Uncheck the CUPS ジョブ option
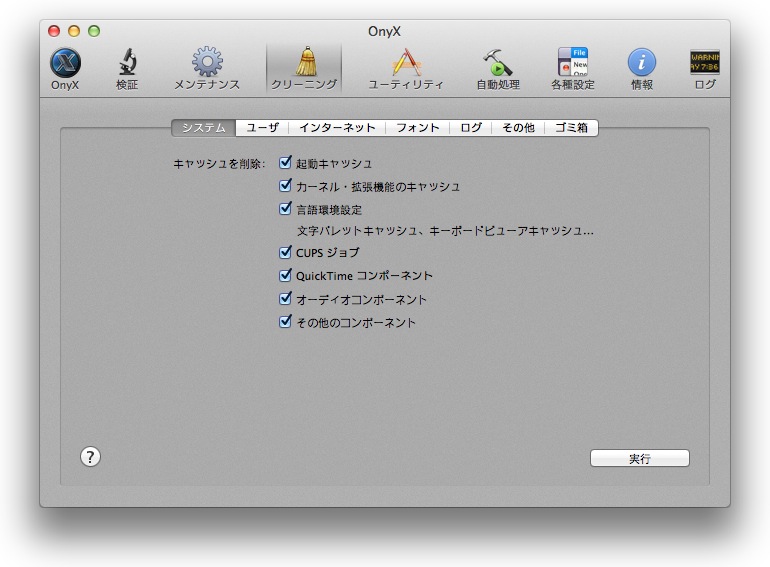The height and width of the screenshot is (567, 770). point(286,252)
